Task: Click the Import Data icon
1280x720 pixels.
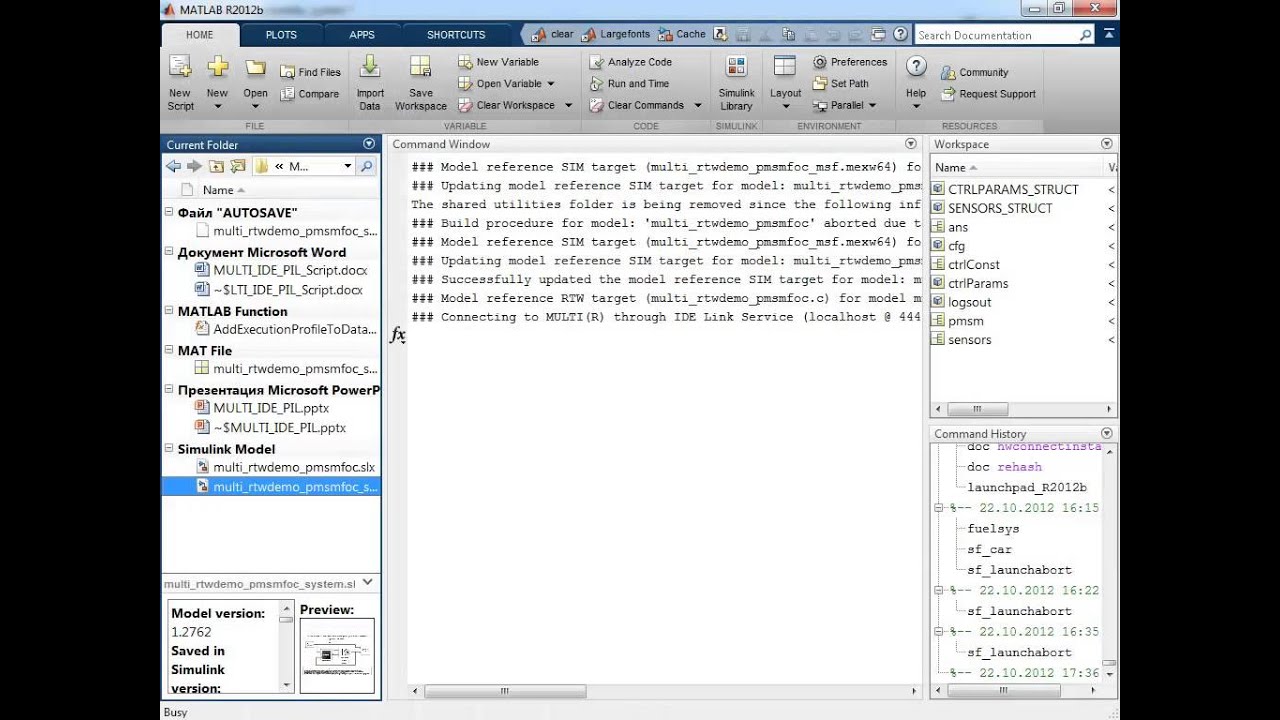Action: pyautogui.click(x=370, y=68)
